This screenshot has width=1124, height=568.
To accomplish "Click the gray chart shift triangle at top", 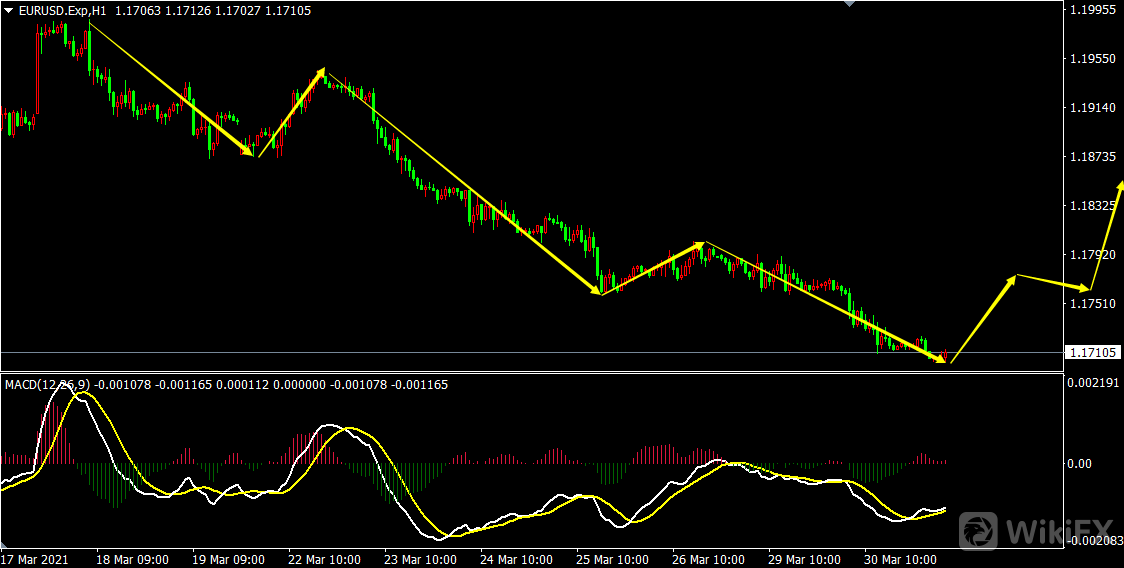I will (849, 4).
